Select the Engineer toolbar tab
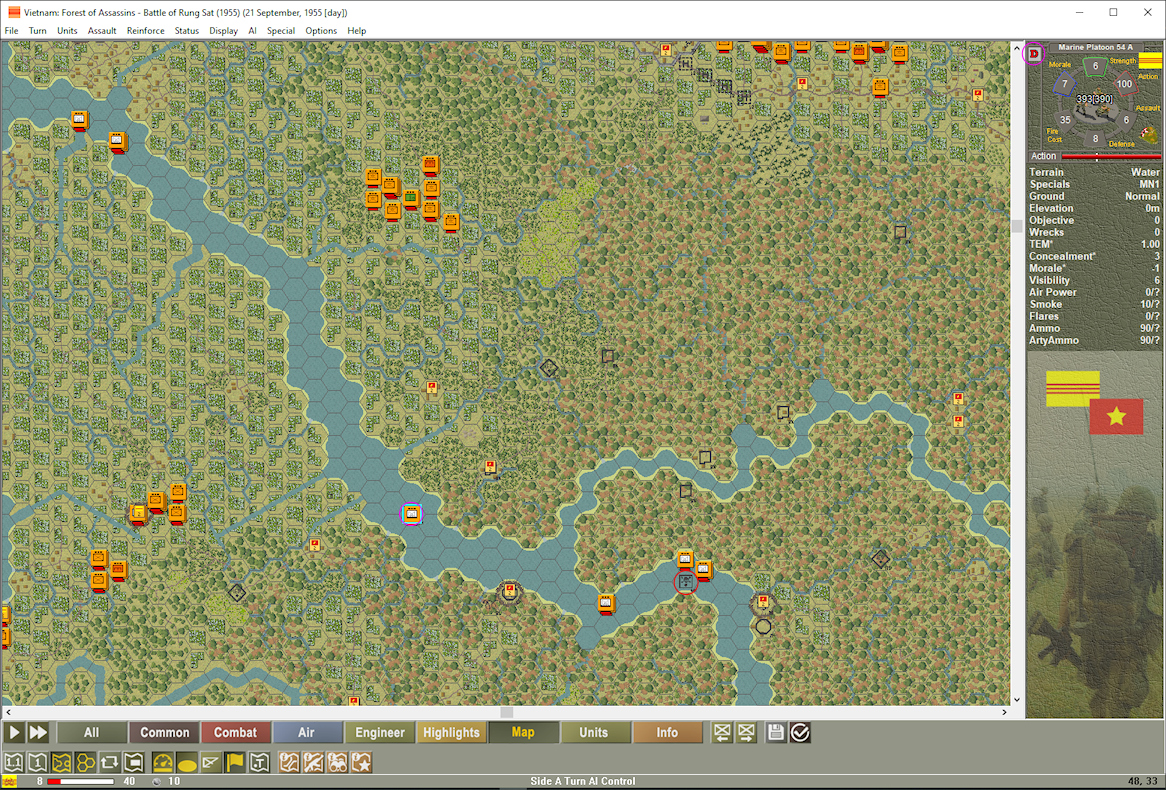This screenshot has width=1166, height=790. click(379, 733)
